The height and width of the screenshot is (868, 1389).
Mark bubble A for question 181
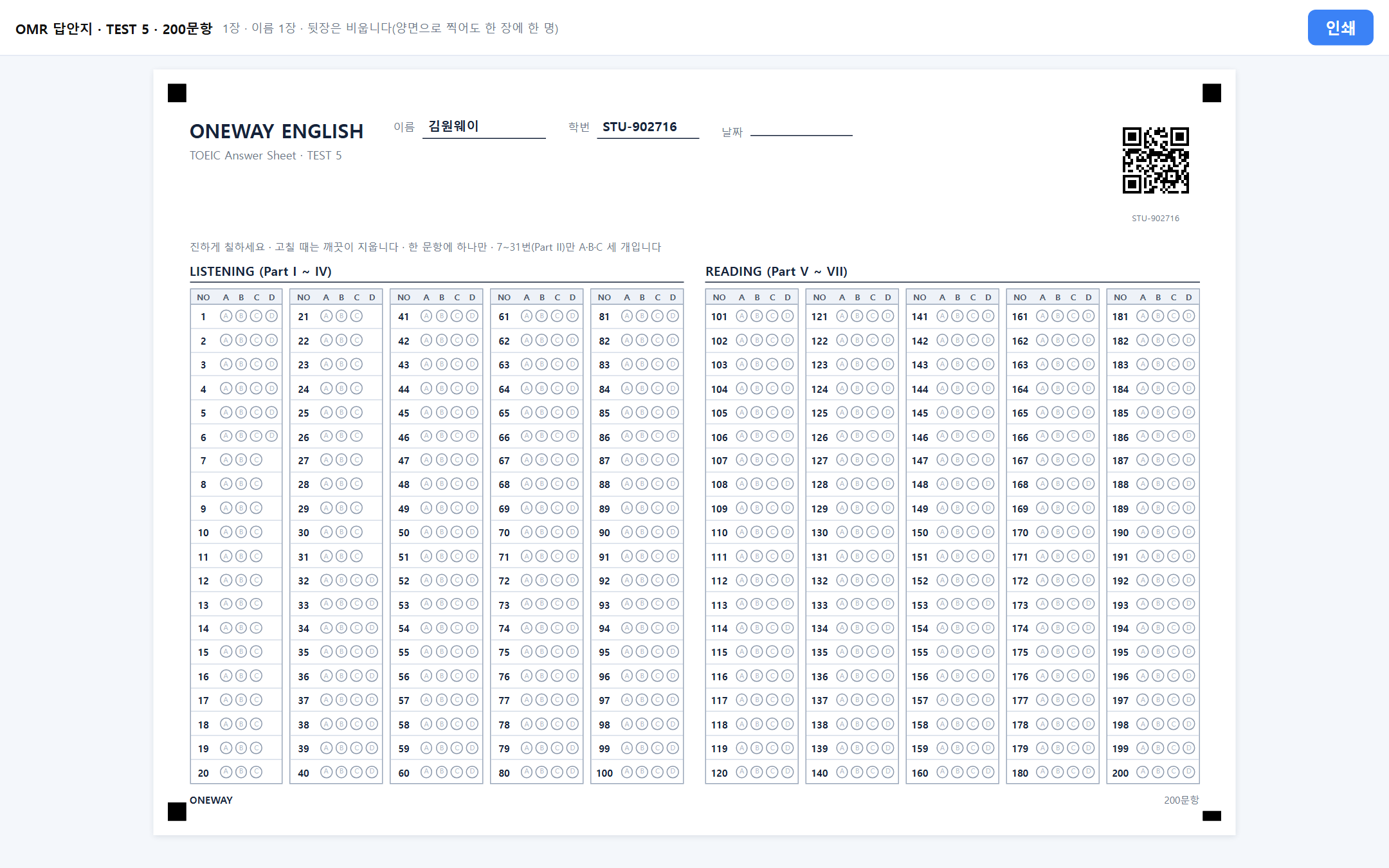[x=1143, y=316]
